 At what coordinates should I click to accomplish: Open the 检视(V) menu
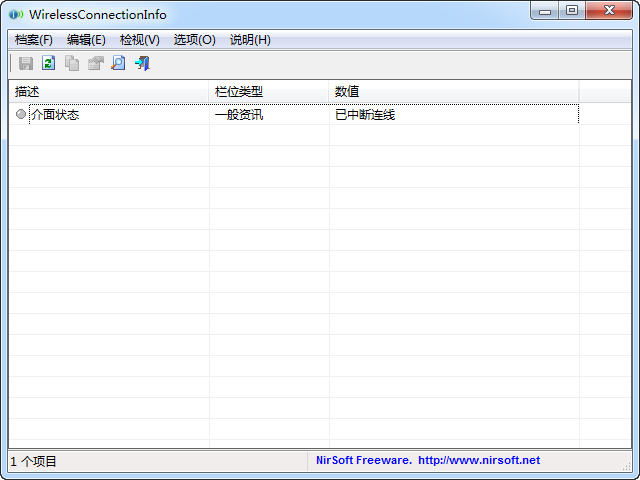[x=140, y=40]
